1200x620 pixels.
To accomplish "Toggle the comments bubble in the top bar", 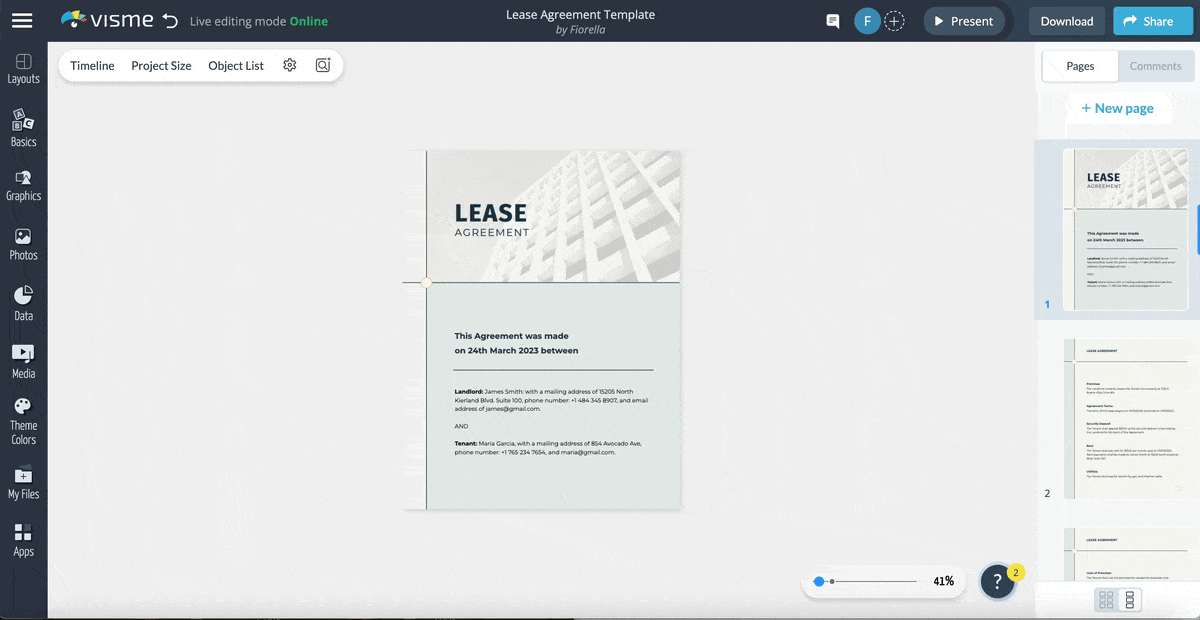I will 831,20.
